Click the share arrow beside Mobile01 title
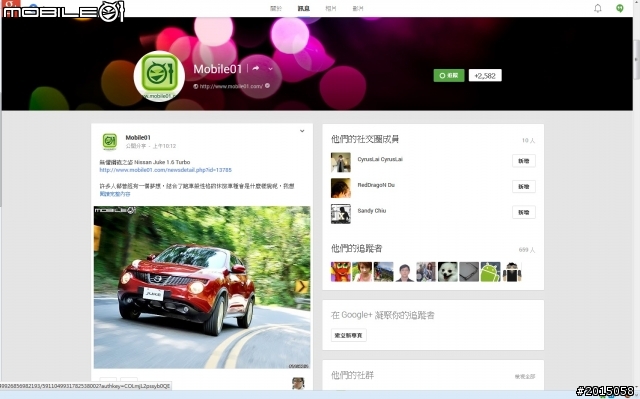 (x=256, y=68)
